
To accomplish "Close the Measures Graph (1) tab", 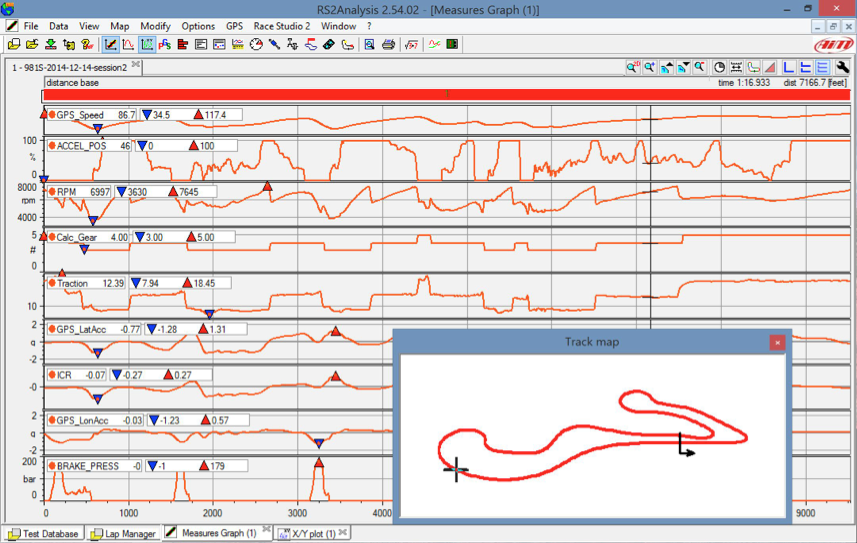I will click(x=265, y=531).
